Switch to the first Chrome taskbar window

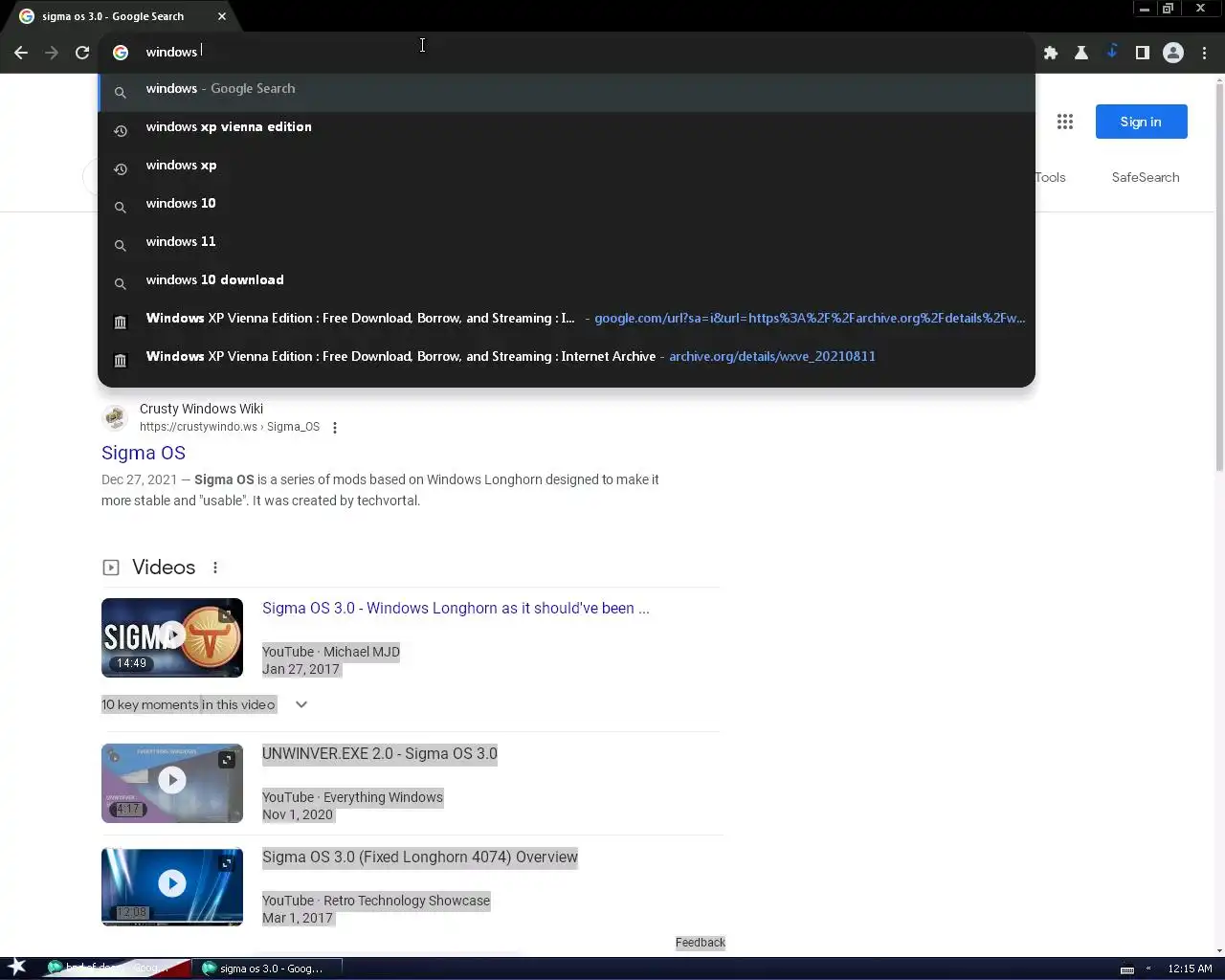coord(117,969)
